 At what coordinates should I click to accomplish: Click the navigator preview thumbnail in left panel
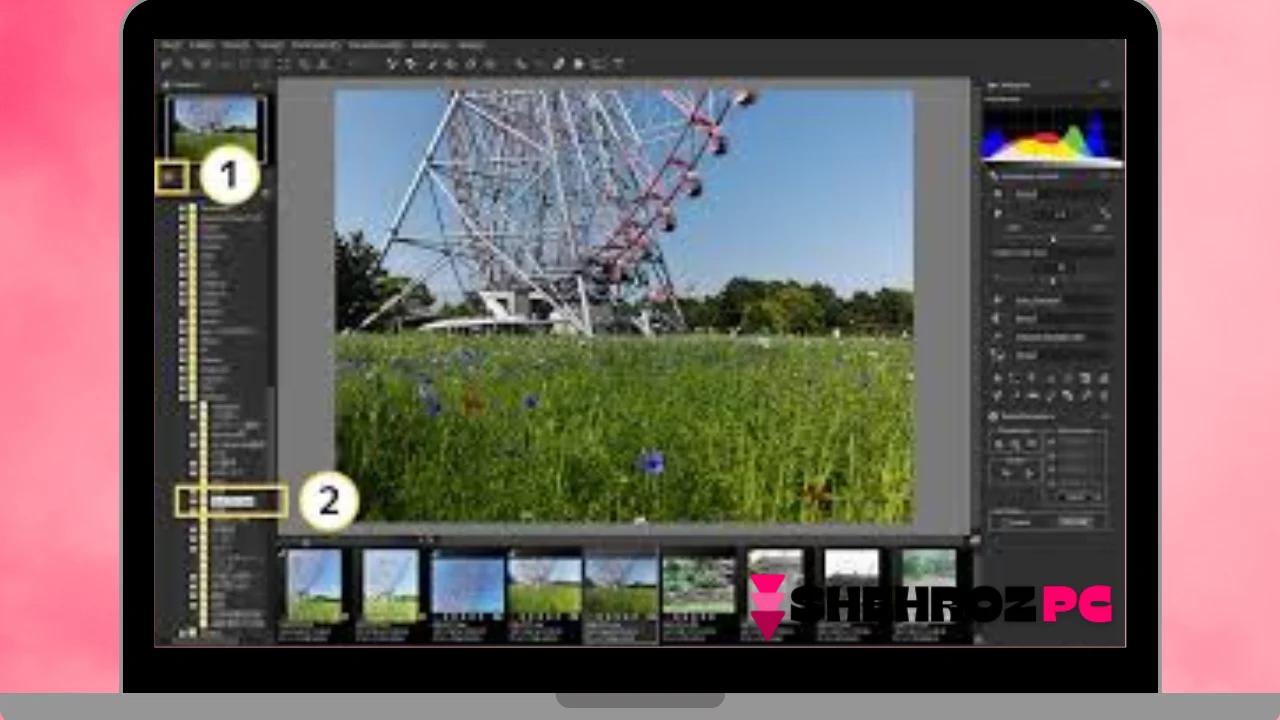tap(215, 128)
